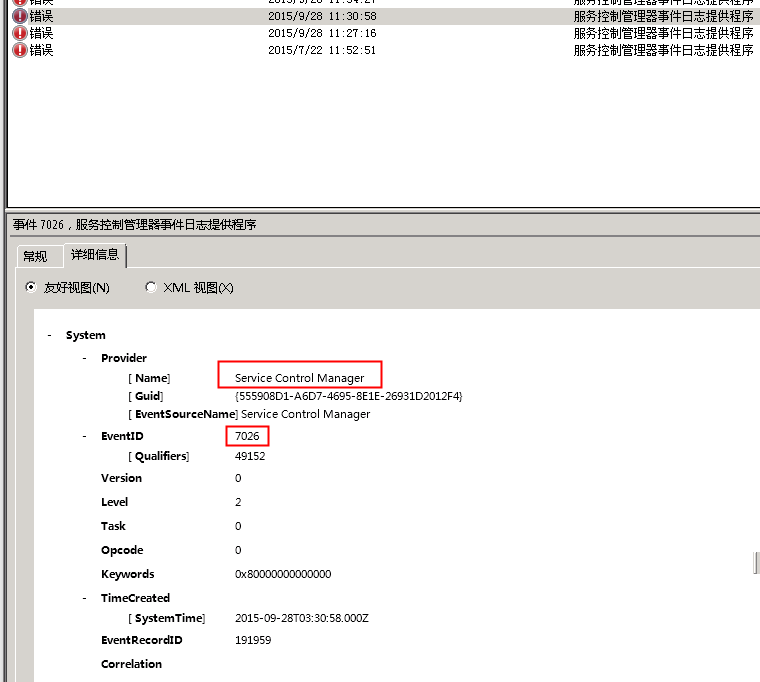Click the details pane vertical scrollbar handle
This screenshot has height=682, width=760.
click(x=756, y=564)
